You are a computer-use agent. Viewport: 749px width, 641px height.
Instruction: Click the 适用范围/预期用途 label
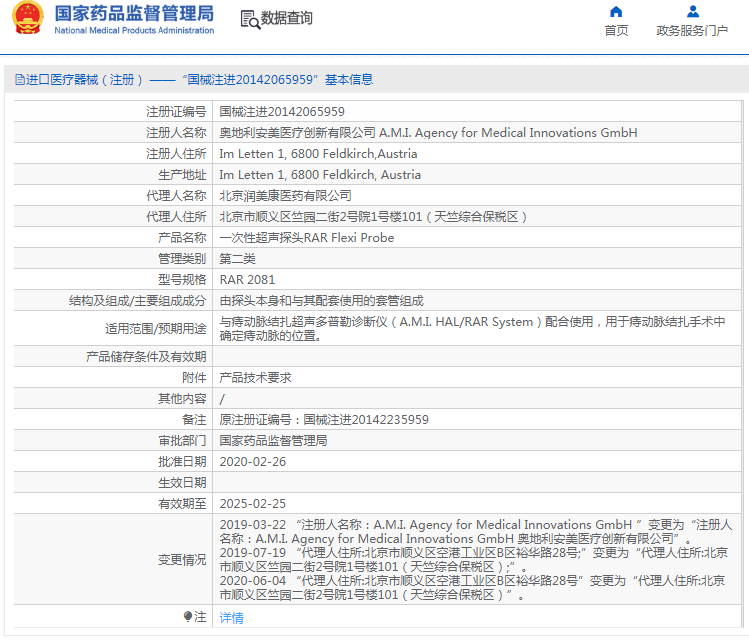[156, 329]
